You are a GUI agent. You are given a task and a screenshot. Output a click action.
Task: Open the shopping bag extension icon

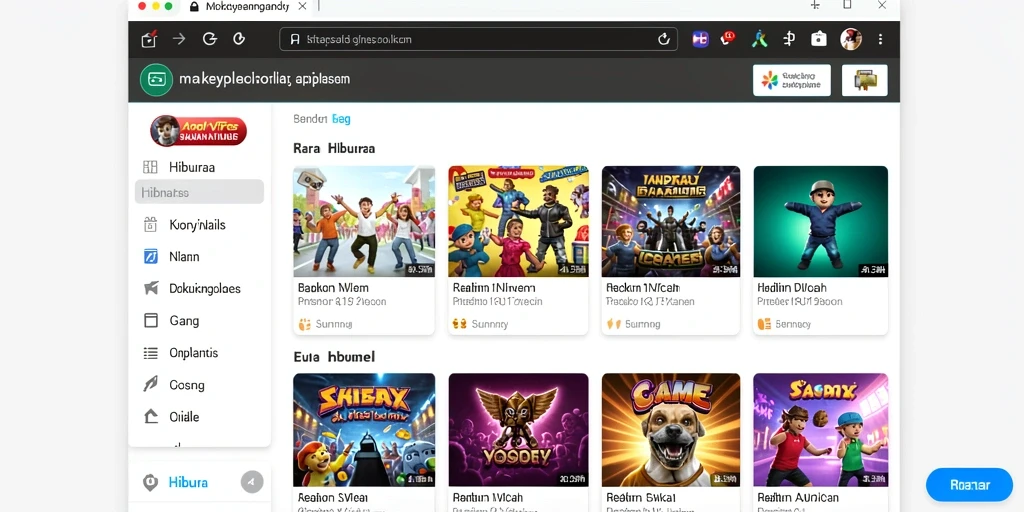[819, 39]
